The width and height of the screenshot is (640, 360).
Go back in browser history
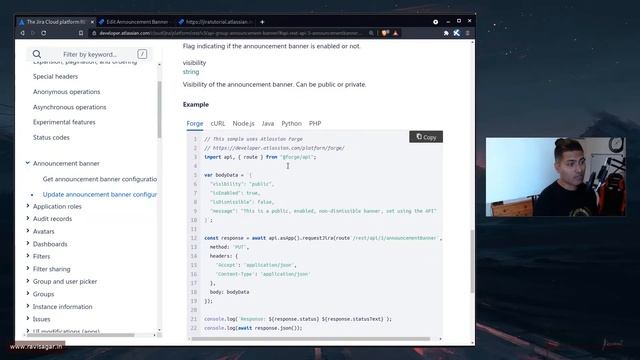tap(22, 33)
